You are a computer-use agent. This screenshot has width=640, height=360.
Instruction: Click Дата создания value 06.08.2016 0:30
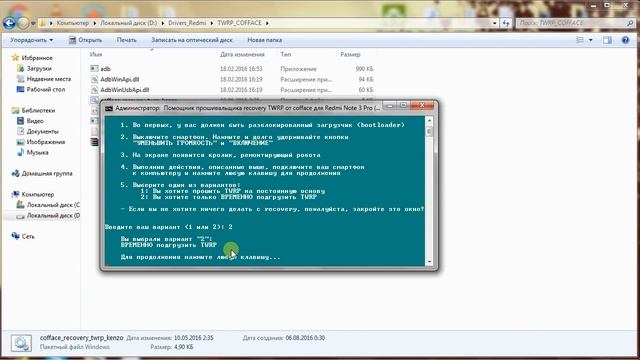(305, 338)
